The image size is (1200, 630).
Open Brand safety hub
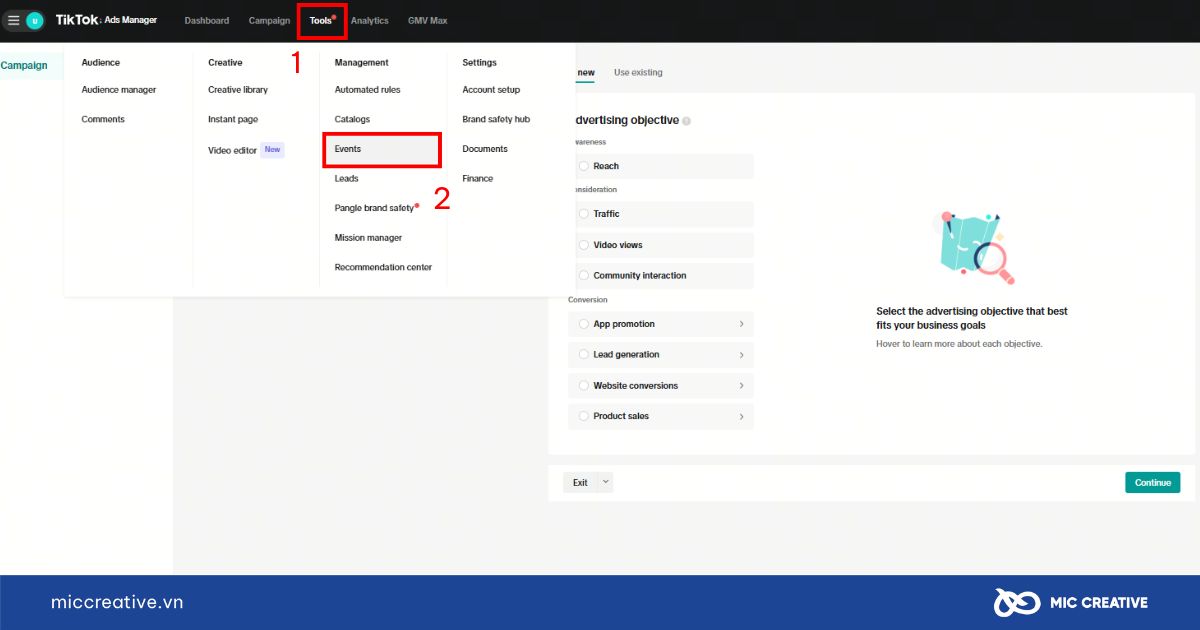pyautogui.click(x=496, y=119)
